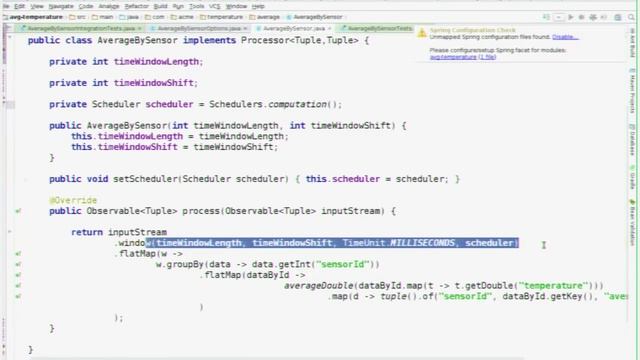
Task: Click lambda gutter icon on .flatMap(w -> line
Action: (18, 254)
